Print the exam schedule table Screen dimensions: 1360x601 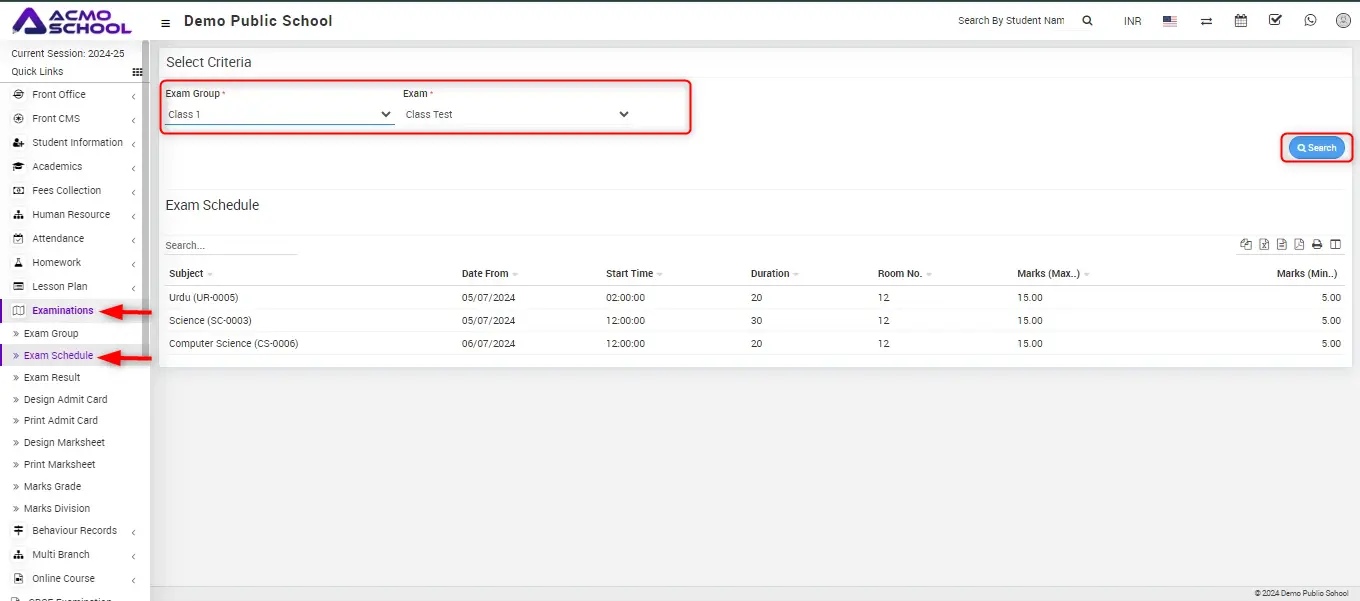click(x=1317, y=244)
